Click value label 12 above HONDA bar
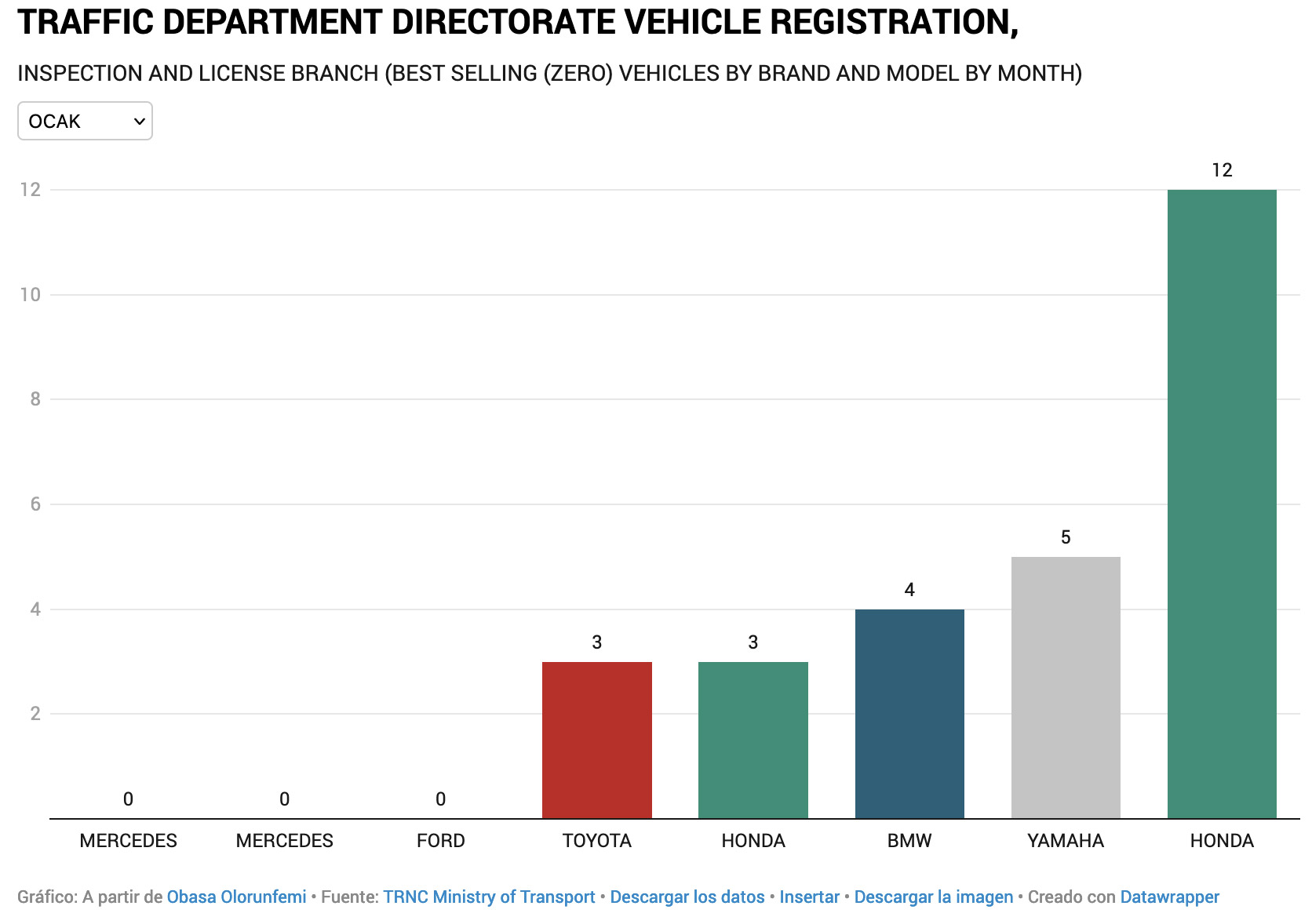Screen dimensions: 1312x924 point(1222,170)
